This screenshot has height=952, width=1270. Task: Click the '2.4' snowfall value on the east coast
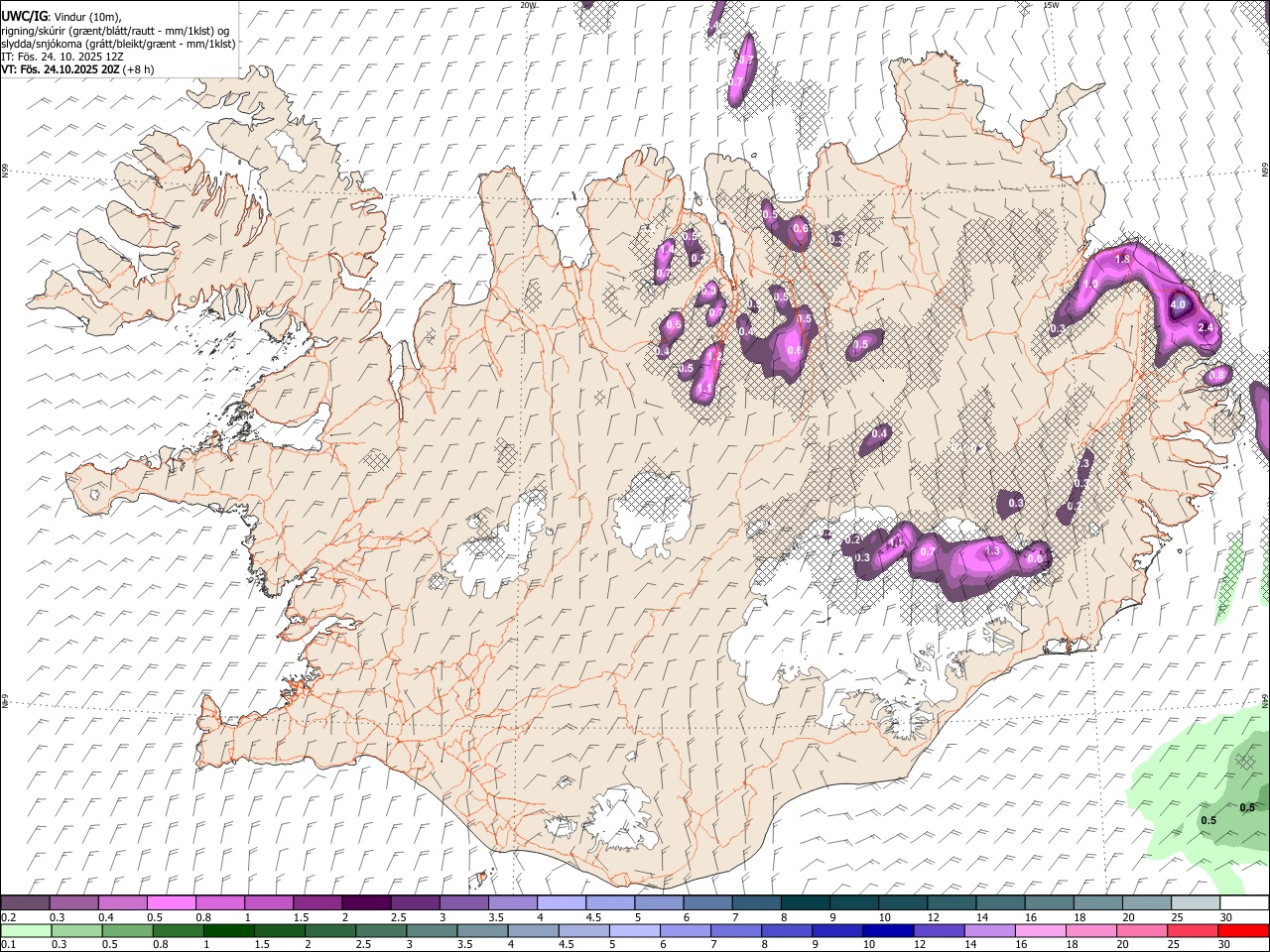point(1206,327)
